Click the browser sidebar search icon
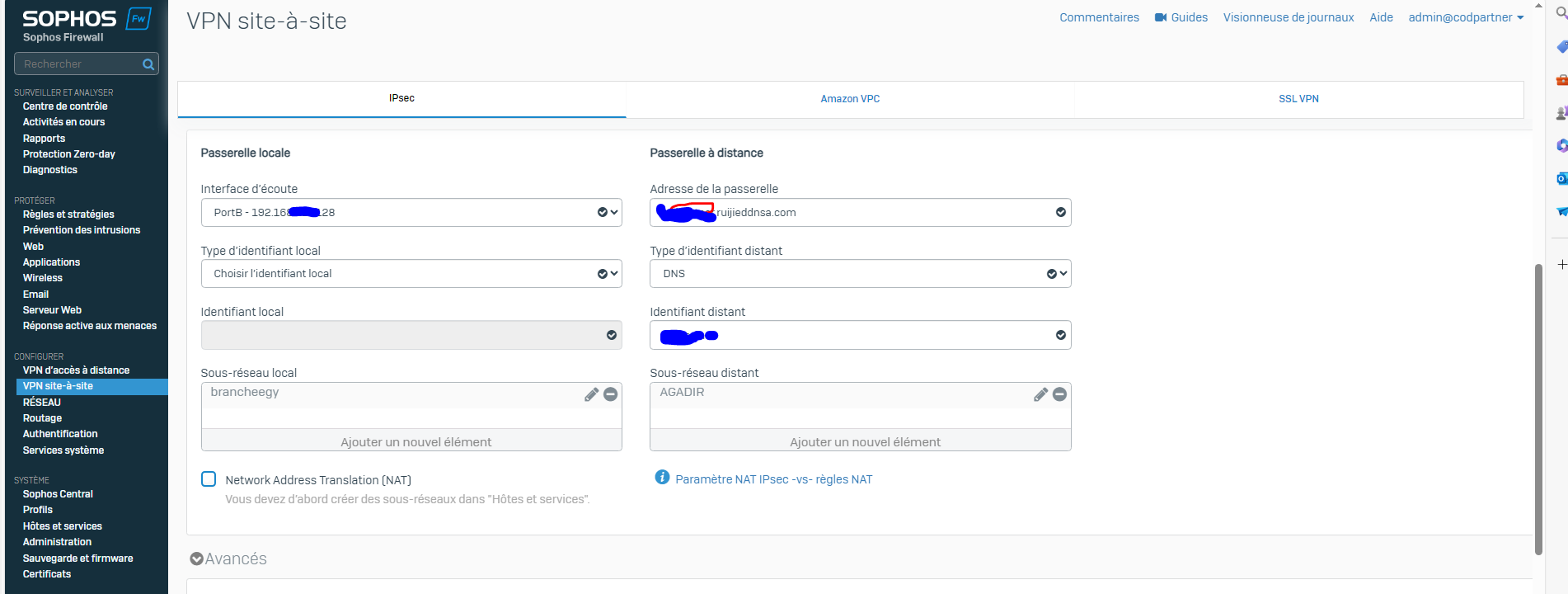 1561,13
